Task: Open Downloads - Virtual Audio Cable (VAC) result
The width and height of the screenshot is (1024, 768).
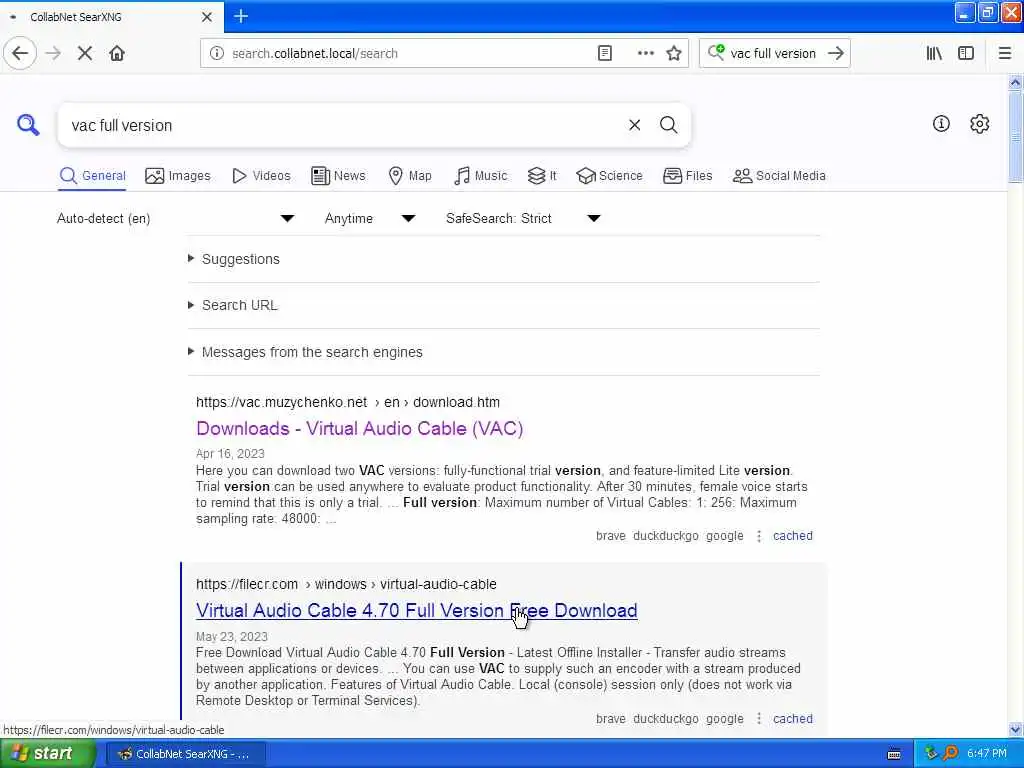Action: (360, 428)
